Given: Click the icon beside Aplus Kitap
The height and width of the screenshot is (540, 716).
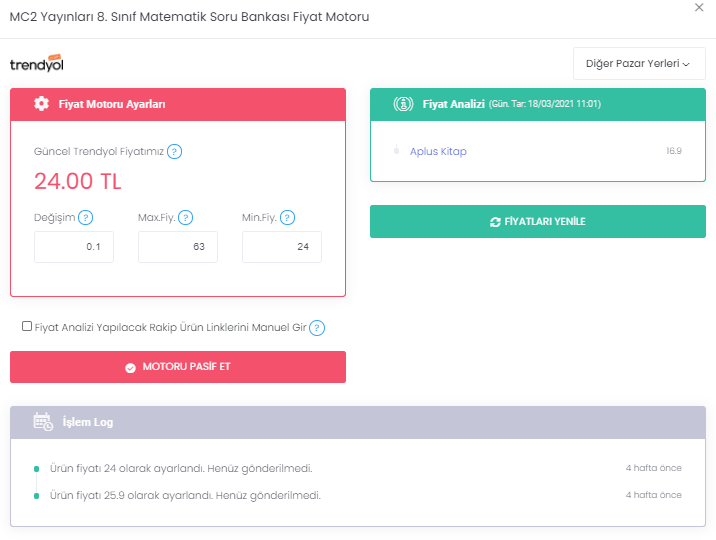Looking at the screenshot, I should [x=397, y=151].
